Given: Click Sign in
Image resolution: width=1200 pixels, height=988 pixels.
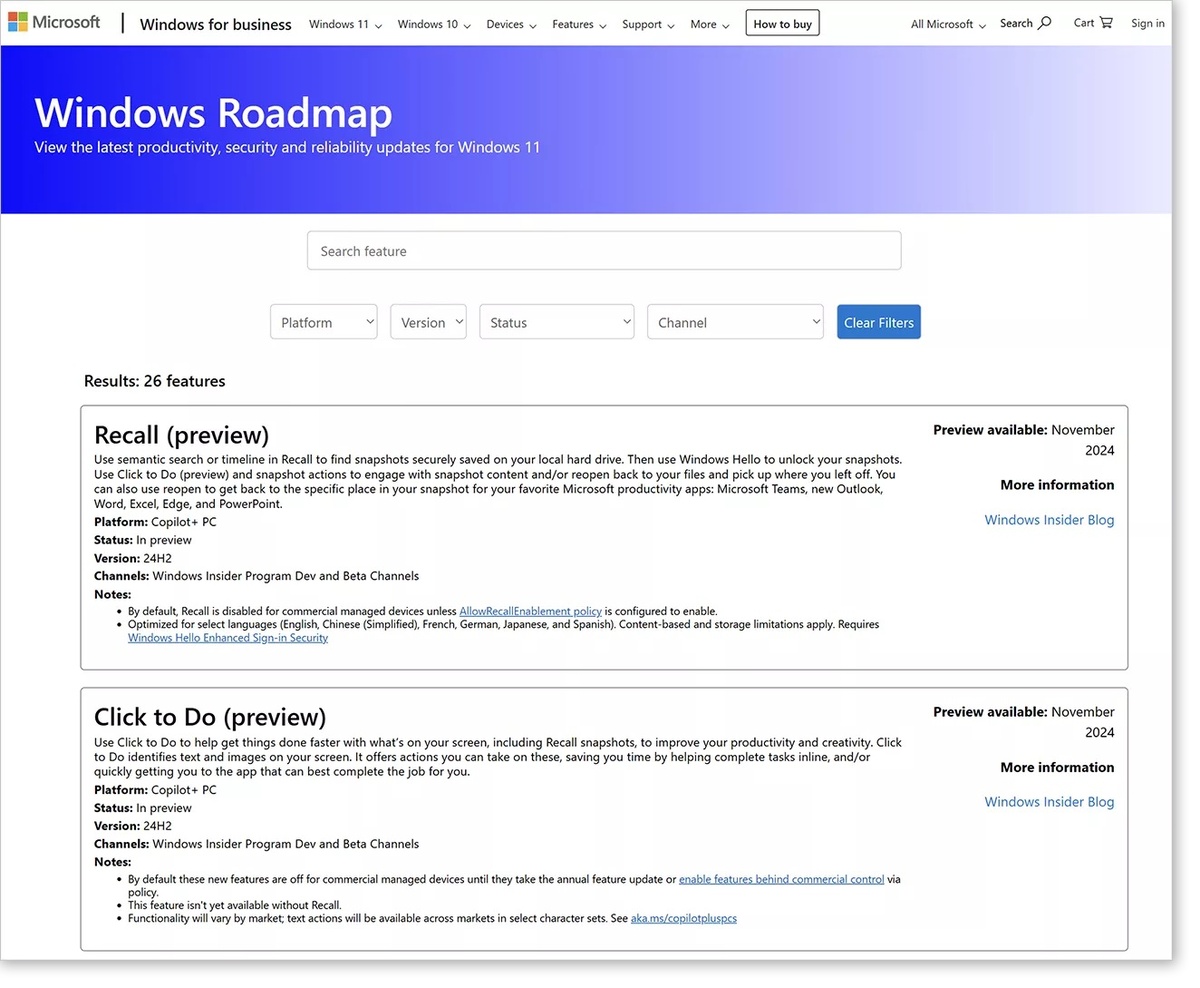Looking at the screenshot, I should [1148, 23].
